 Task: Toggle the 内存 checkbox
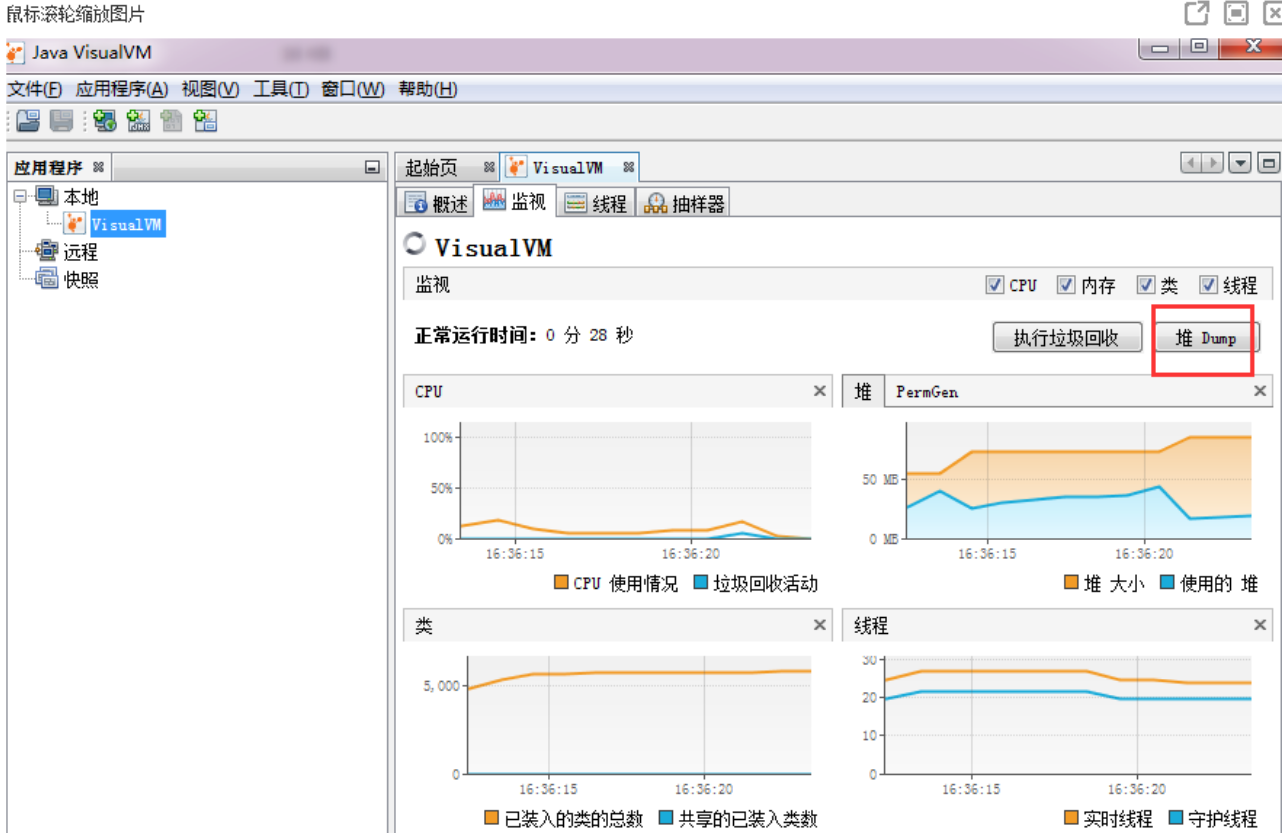tap(1066, 285)
